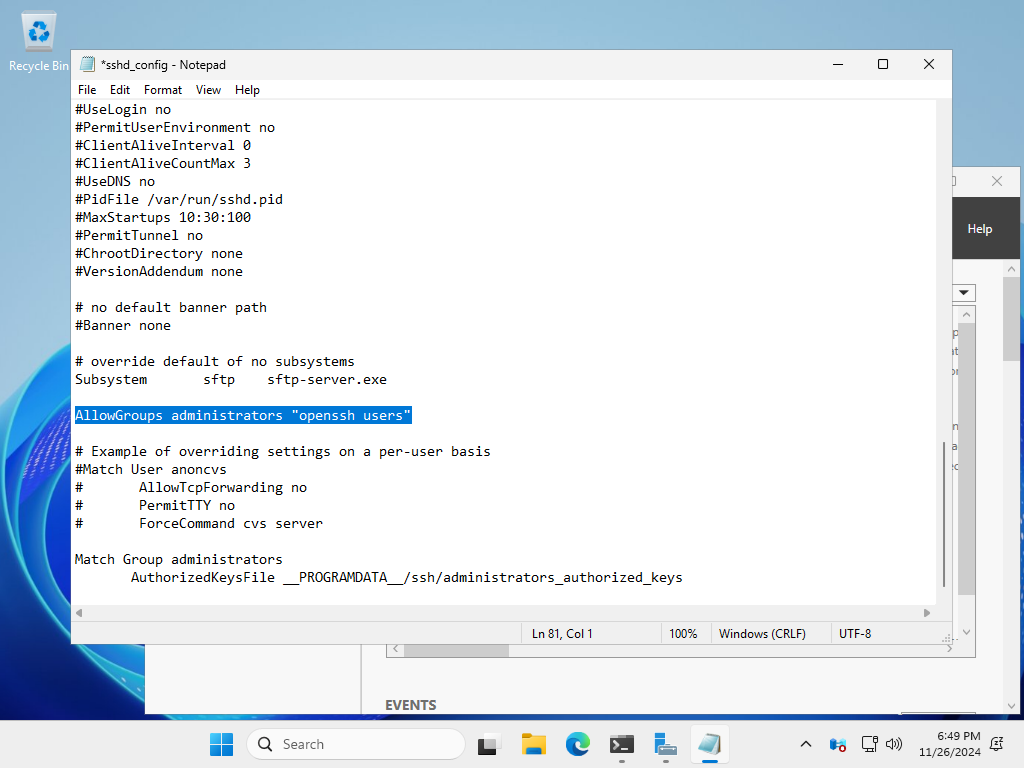
Task: Open the Windows Update tray icon
Action: click(838, 744)
